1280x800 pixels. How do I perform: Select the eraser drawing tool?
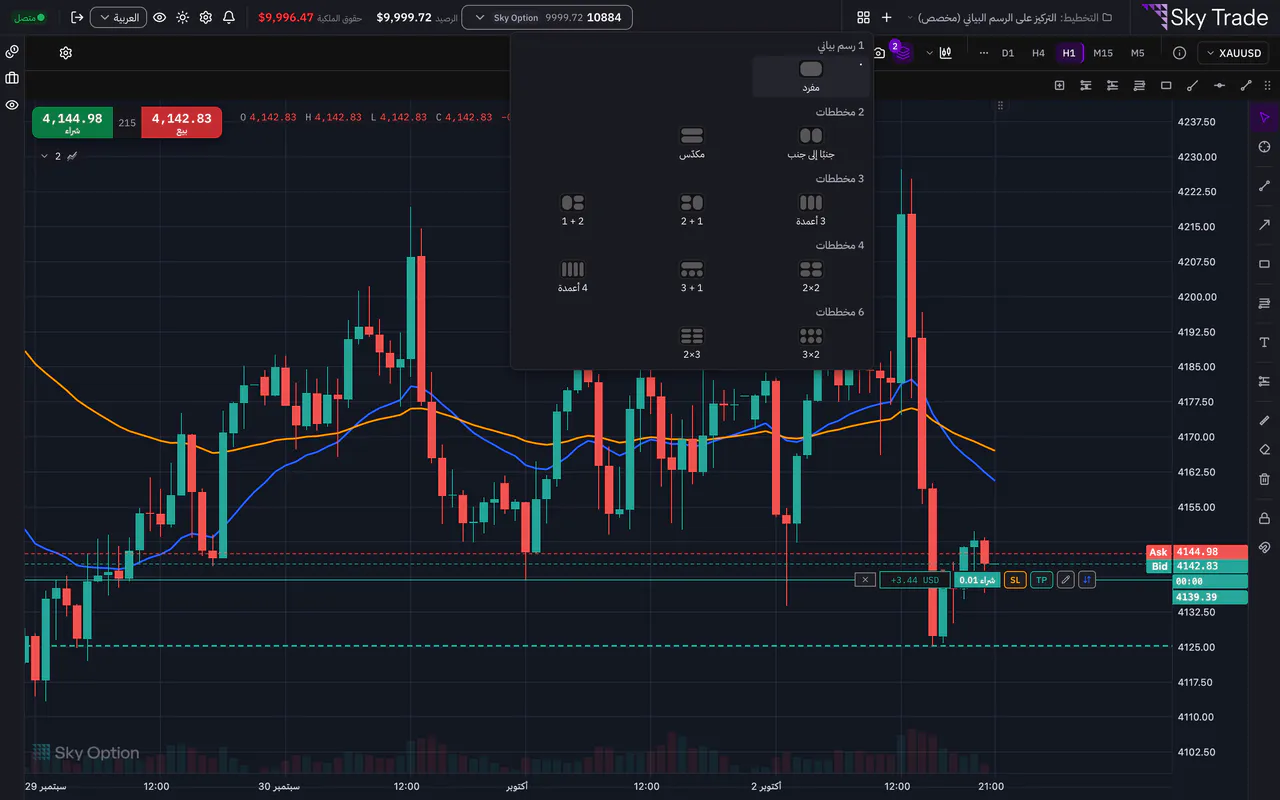1264,450
